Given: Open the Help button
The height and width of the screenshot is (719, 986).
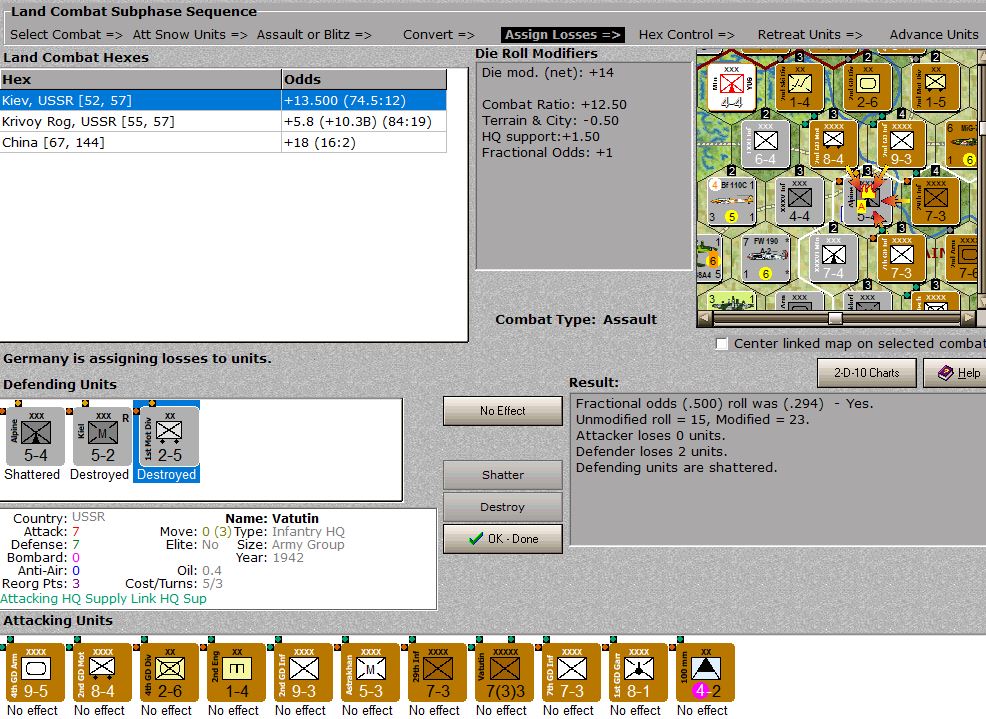Looking at the screenshot, I should 955,373.
